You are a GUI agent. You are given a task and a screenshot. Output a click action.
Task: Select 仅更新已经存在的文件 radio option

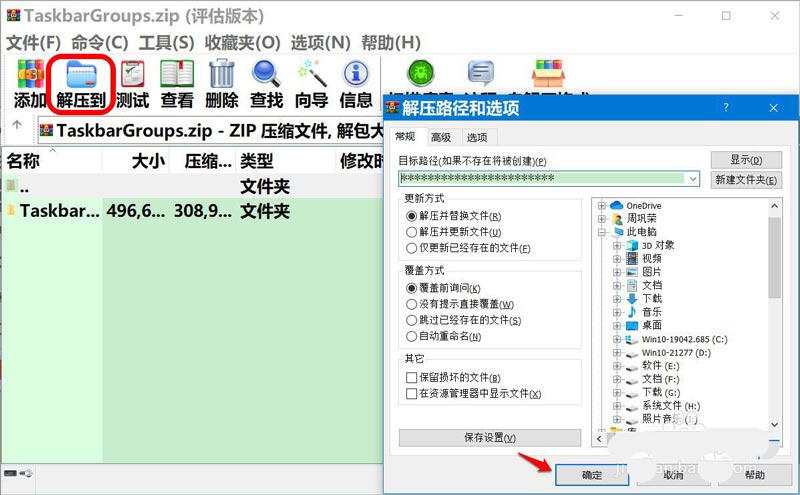click(x=468, y=249)
